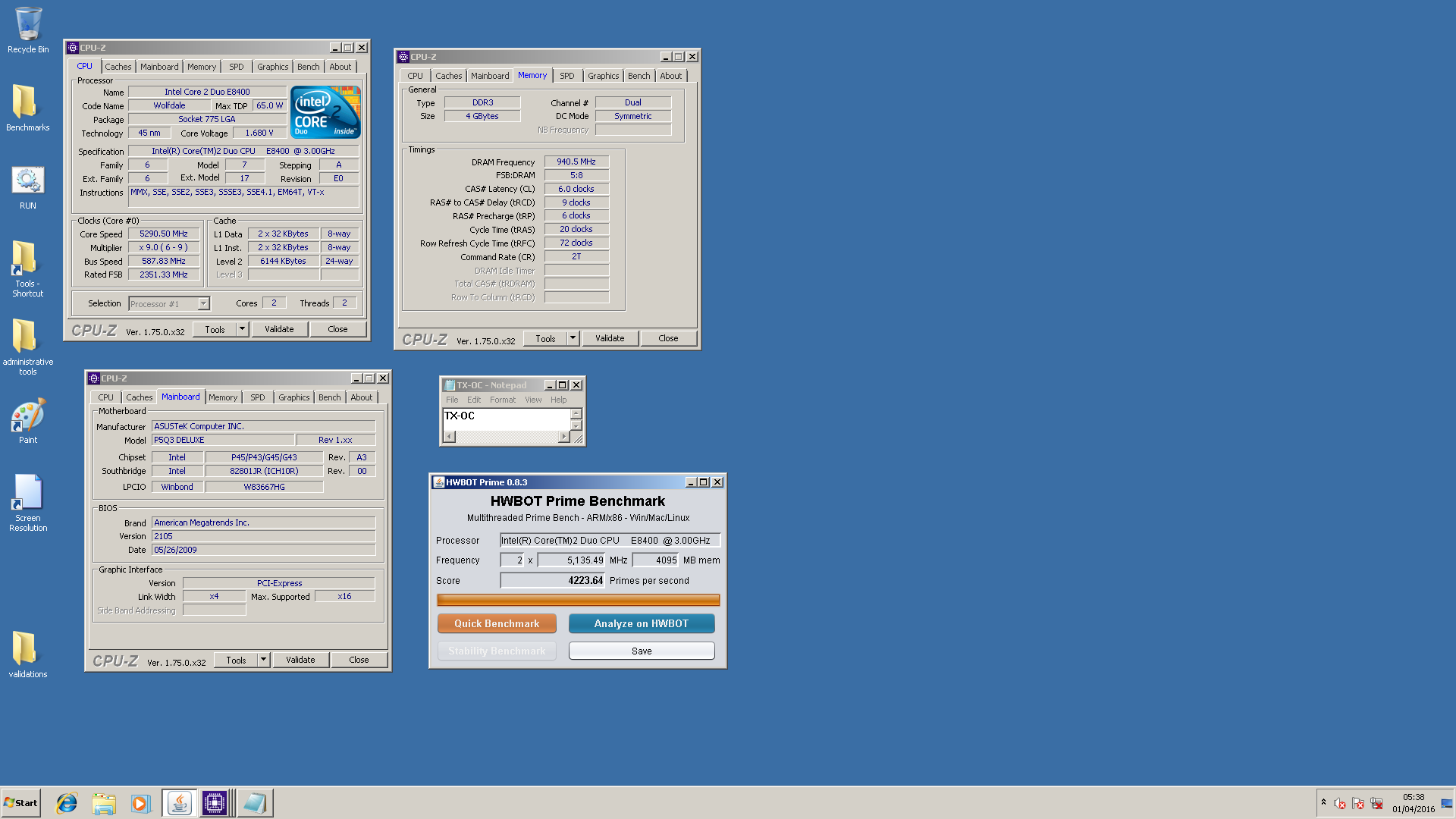Open the Recycle Bin desktop icon
This screenshot has height=819, width=1456.
pos(28,30)
